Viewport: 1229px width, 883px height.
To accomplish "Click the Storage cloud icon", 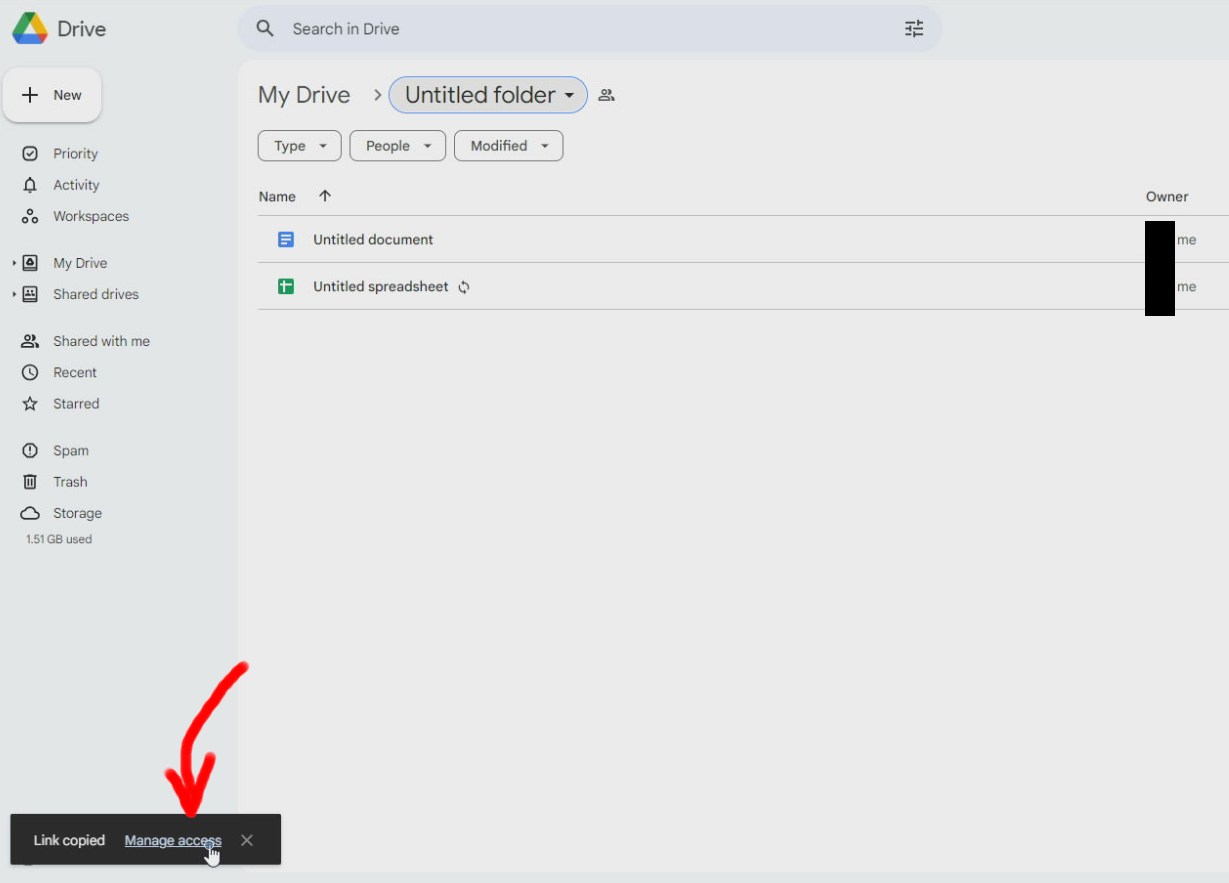I will 31,513.
